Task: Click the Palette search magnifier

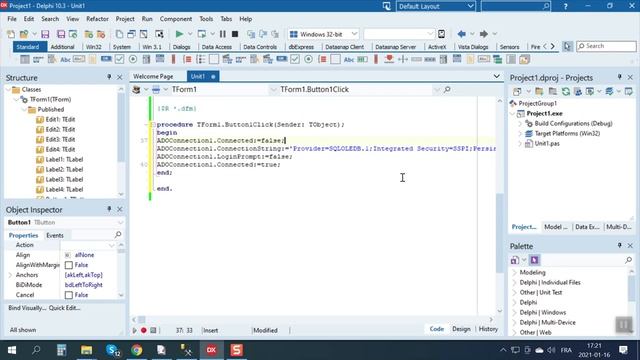Action: click(629, 260)
